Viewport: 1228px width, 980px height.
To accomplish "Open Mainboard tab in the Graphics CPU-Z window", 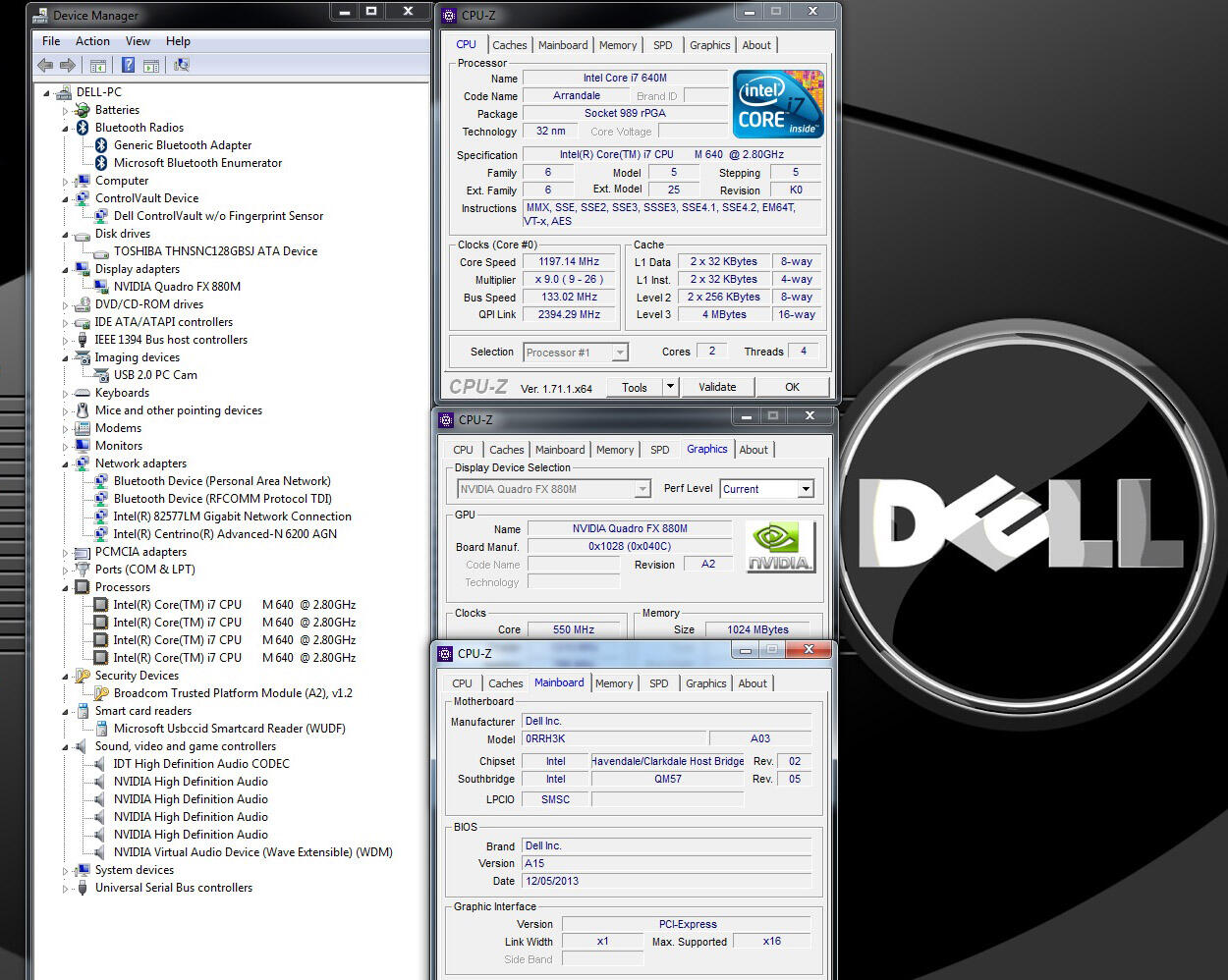I will [560, 450].
